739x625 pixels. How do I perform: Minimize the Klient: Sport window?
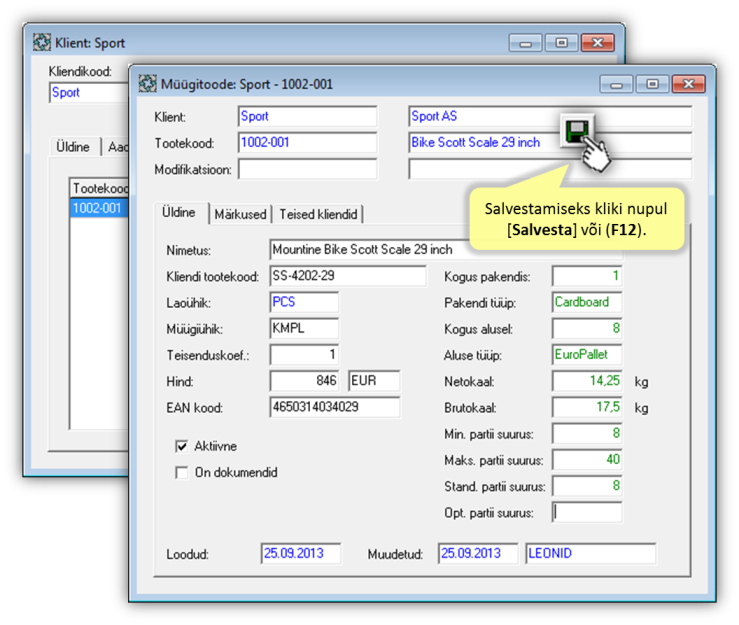pos(526,43)
